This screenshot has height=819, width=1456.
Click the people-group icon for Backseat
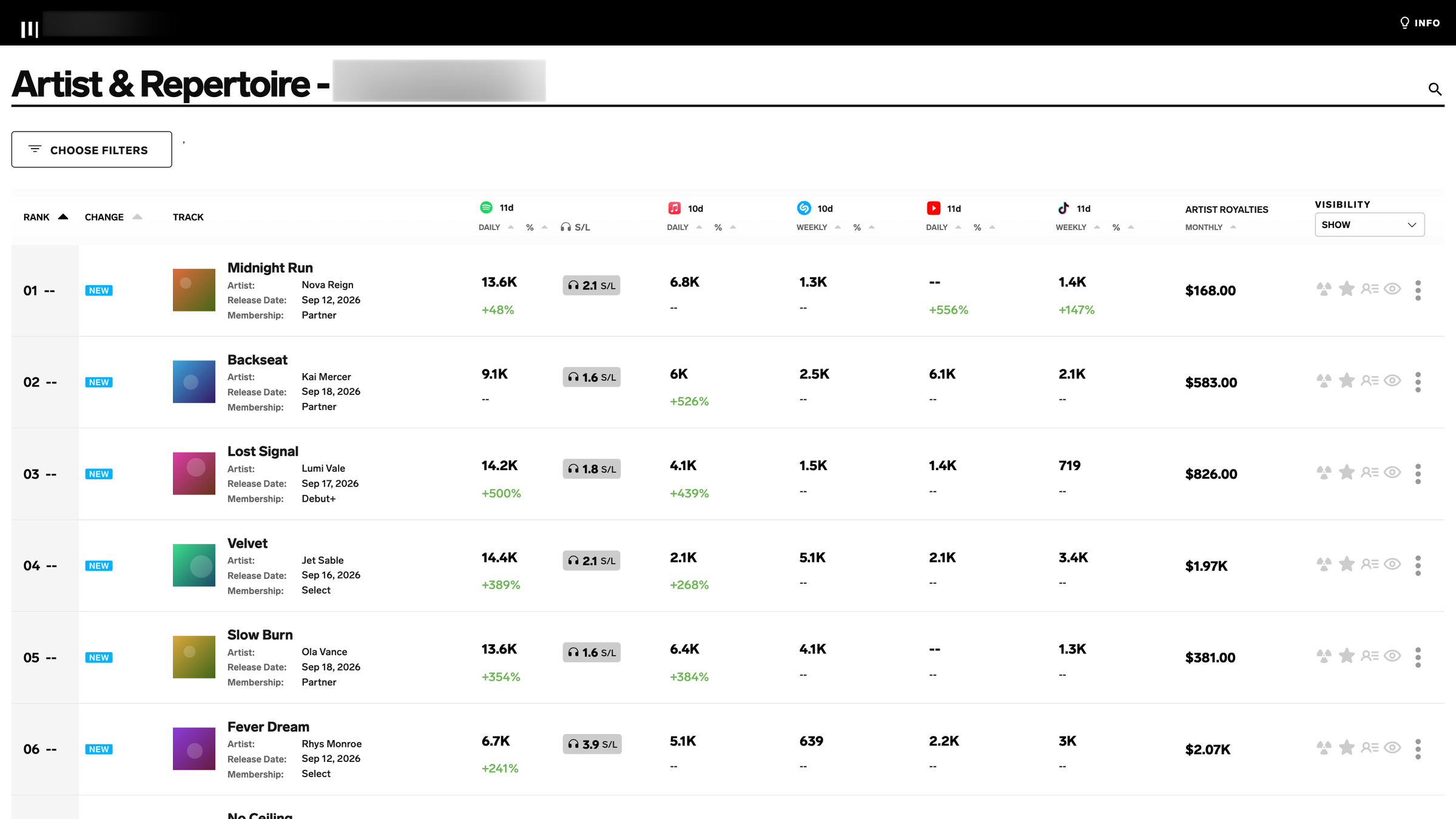coord(1324,381)
